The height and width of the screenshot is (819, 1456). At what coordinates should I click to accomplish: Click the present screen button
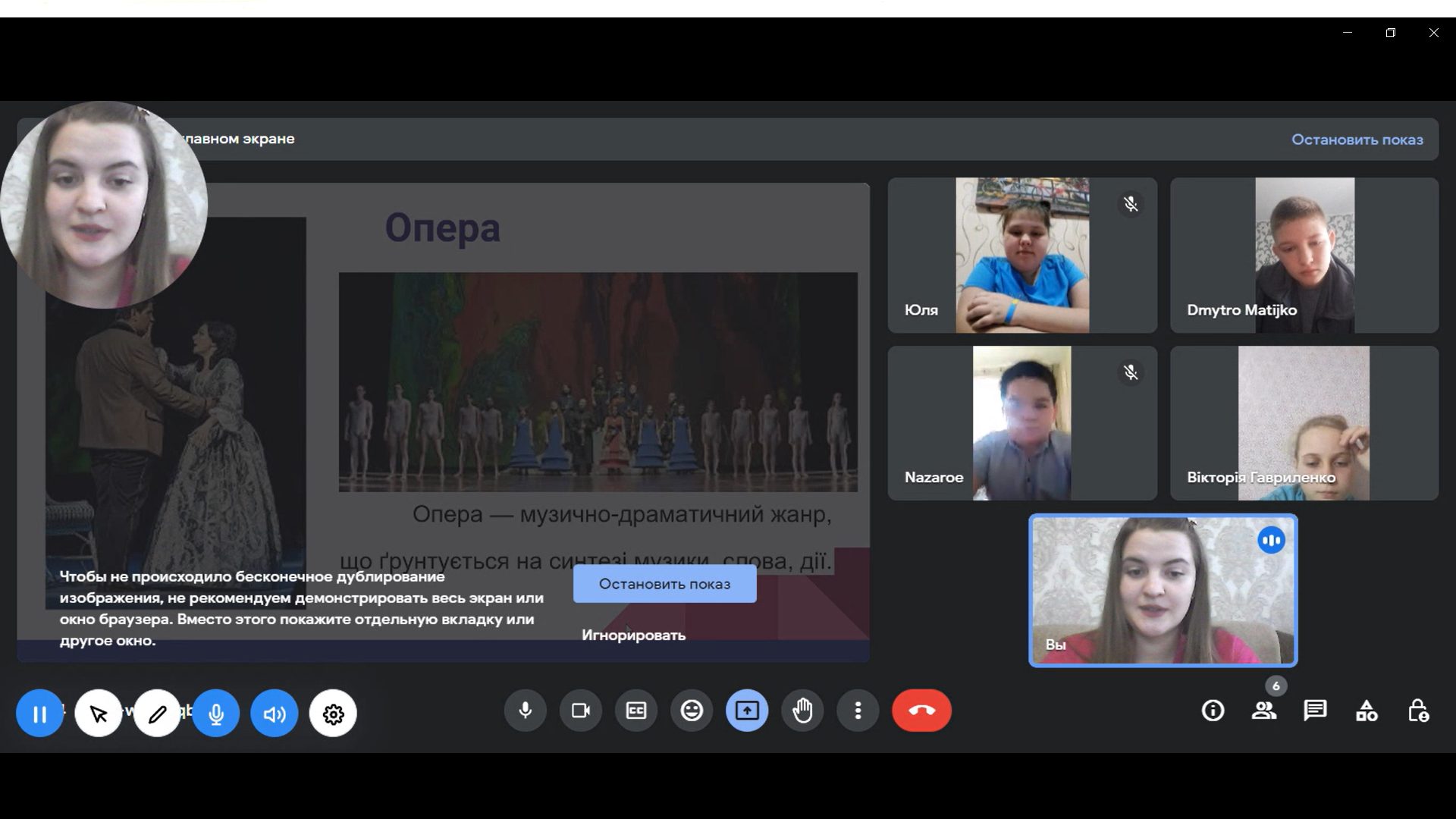pyautogui.click(x=747, y=711)
